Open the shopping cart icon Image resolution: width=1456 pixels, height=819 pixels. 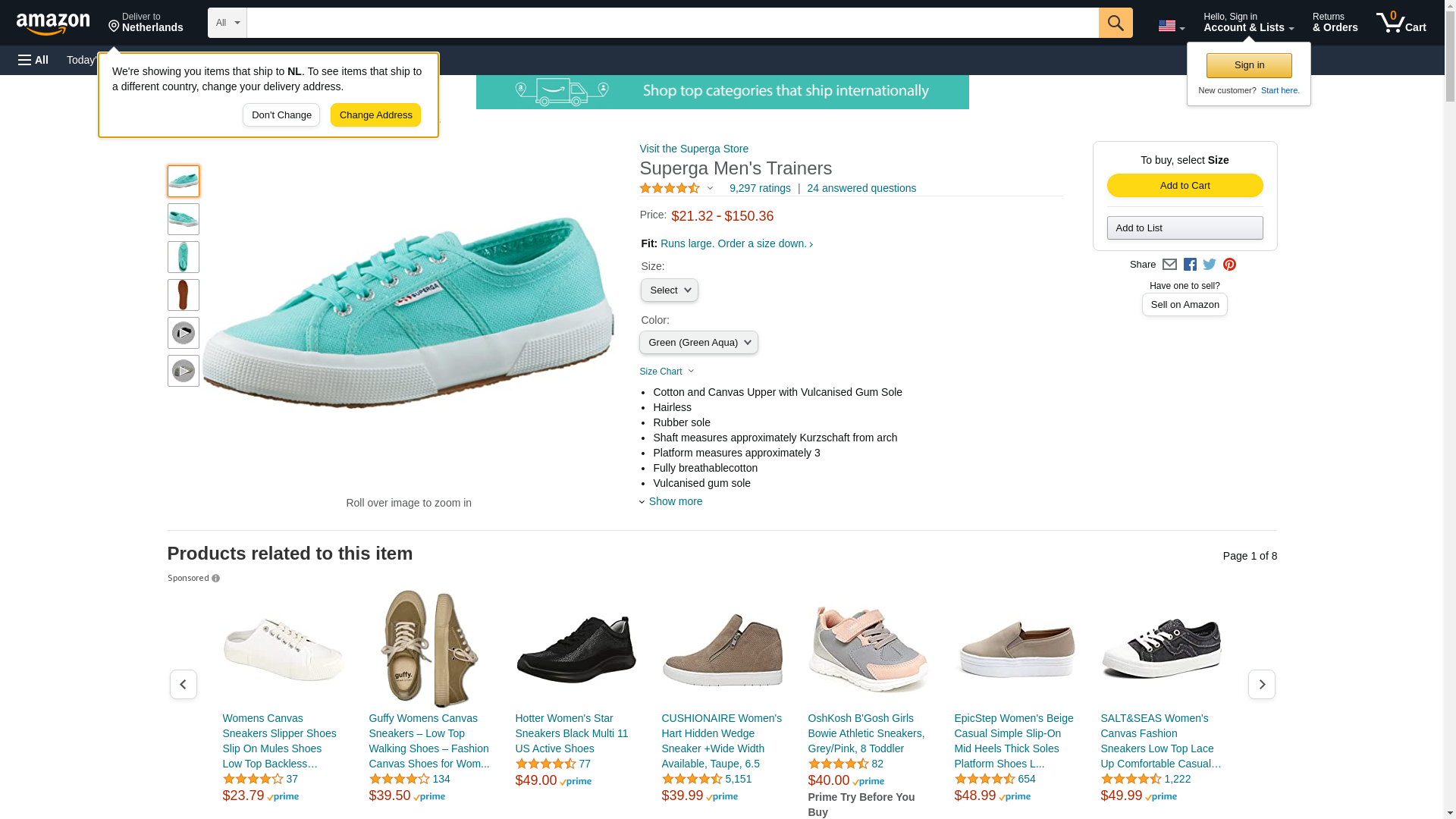(x=1401, y=23)
